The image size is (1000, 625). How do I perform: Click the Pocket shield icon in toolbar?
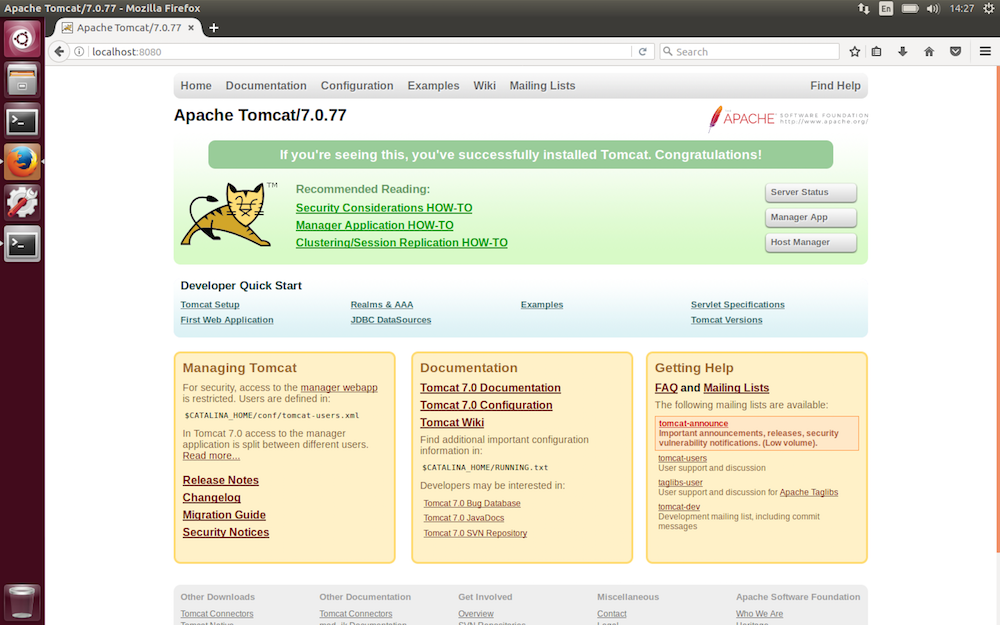click(955, 52)
